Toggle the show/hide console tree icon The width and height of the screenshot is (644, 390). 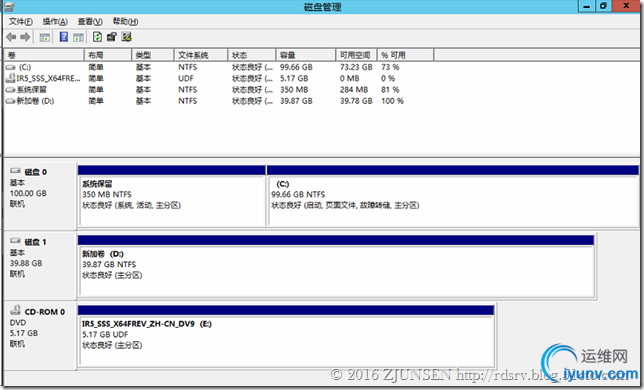[x=45, y=38]
